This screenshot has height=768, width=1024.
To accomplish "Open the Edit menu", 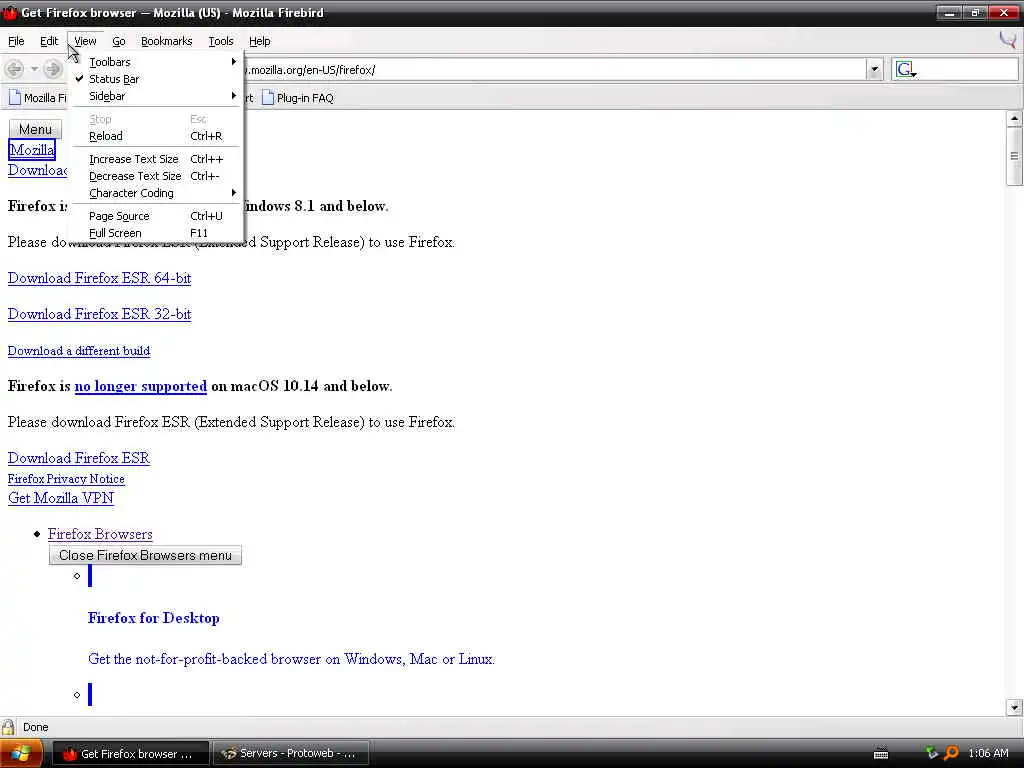I will point(48,41).
